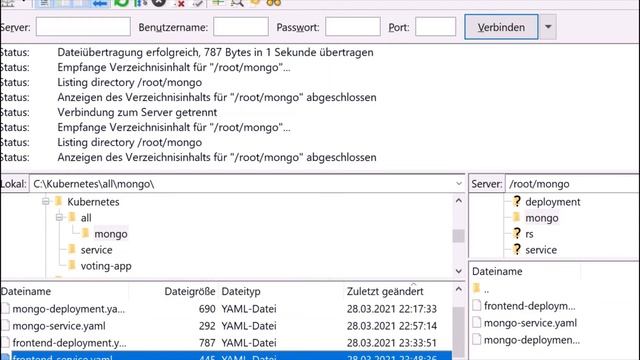Select the 'all' folder in local tree

pos(86,218)
